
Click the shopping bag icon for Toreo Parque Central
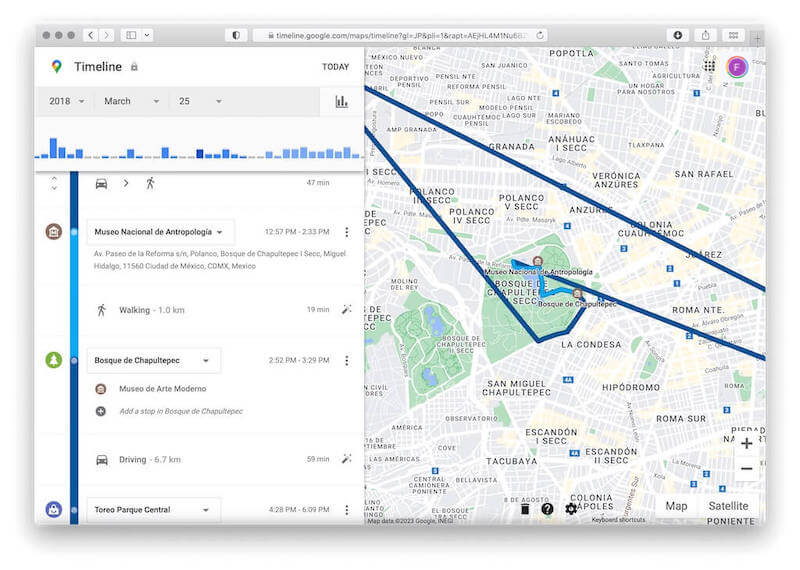pyautogui.click(x=54, y=509)
